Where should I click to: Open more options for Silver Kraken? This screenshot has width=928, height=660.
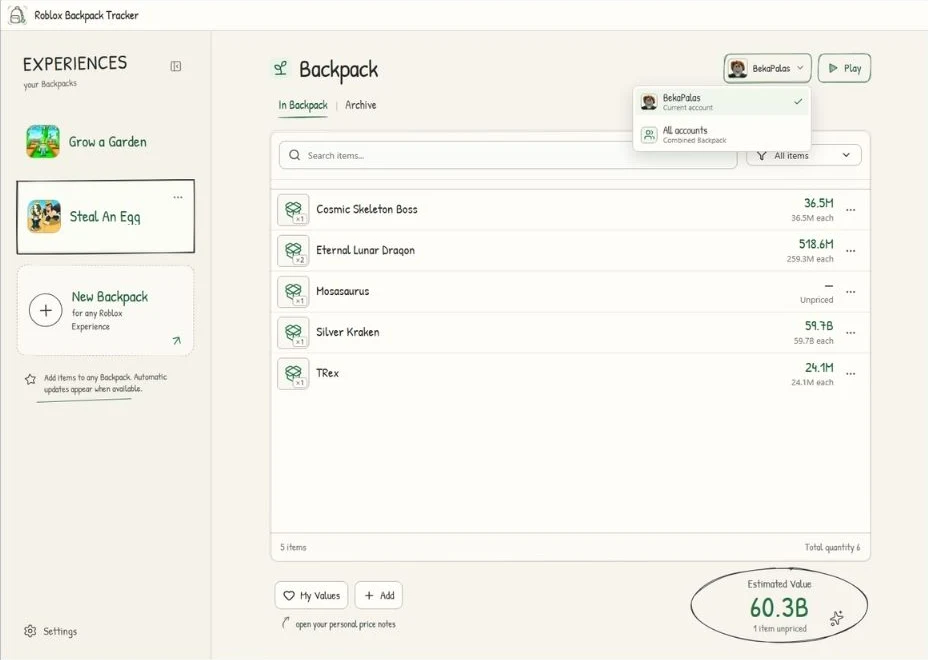pyautogui.click(x=850, y=333)
